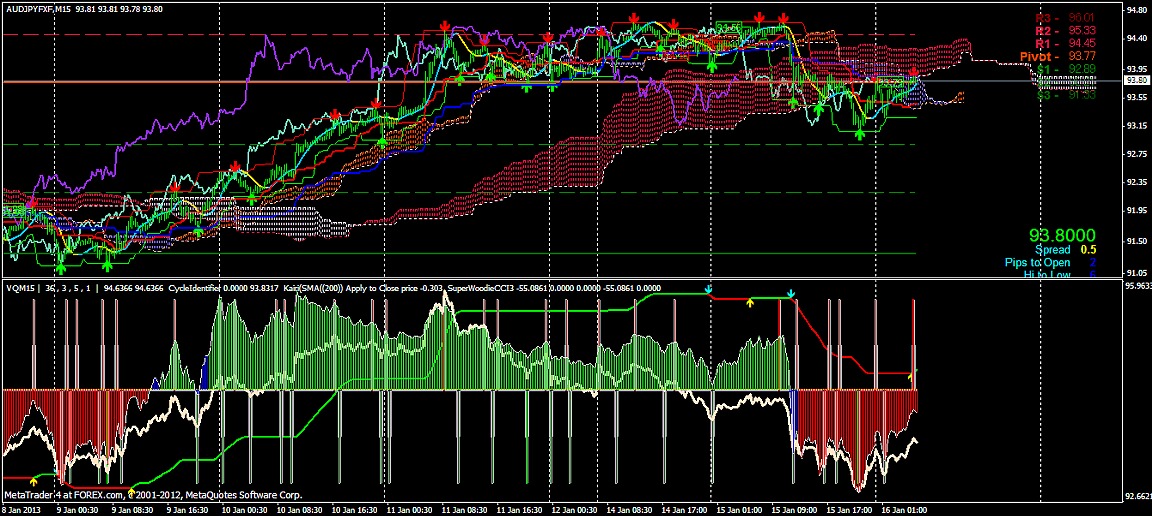Image resolution: width=1152 pixels, height=516 pixels.
Task: Click the first cyan down arrow in indicator window
Action: coord(708,290)
